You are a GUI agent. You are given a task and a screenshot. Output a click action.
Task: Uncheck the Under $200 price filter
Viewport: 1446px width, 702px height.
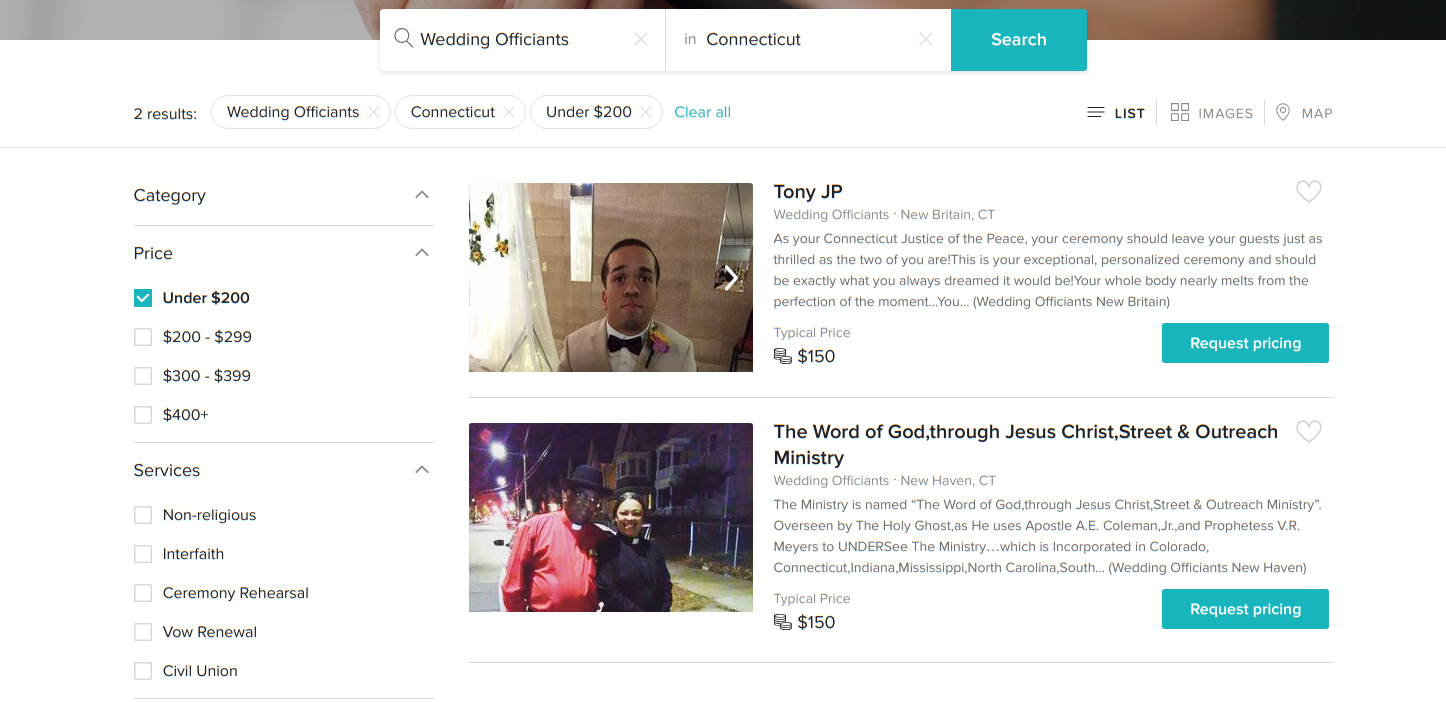[143, 298]
